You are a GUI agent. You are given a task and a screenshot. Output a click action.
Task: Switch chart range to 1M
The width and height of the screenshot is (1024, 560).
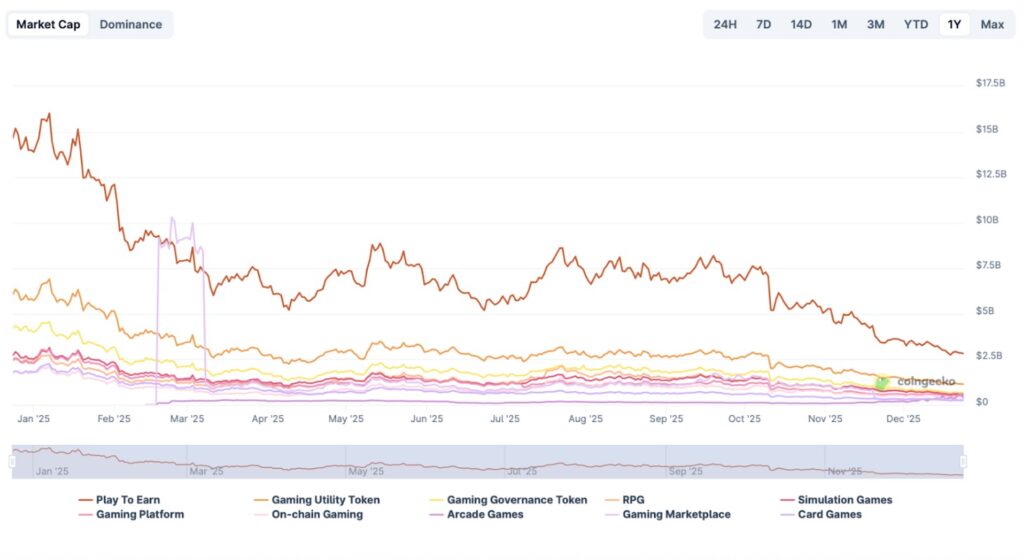pos(839,24)
